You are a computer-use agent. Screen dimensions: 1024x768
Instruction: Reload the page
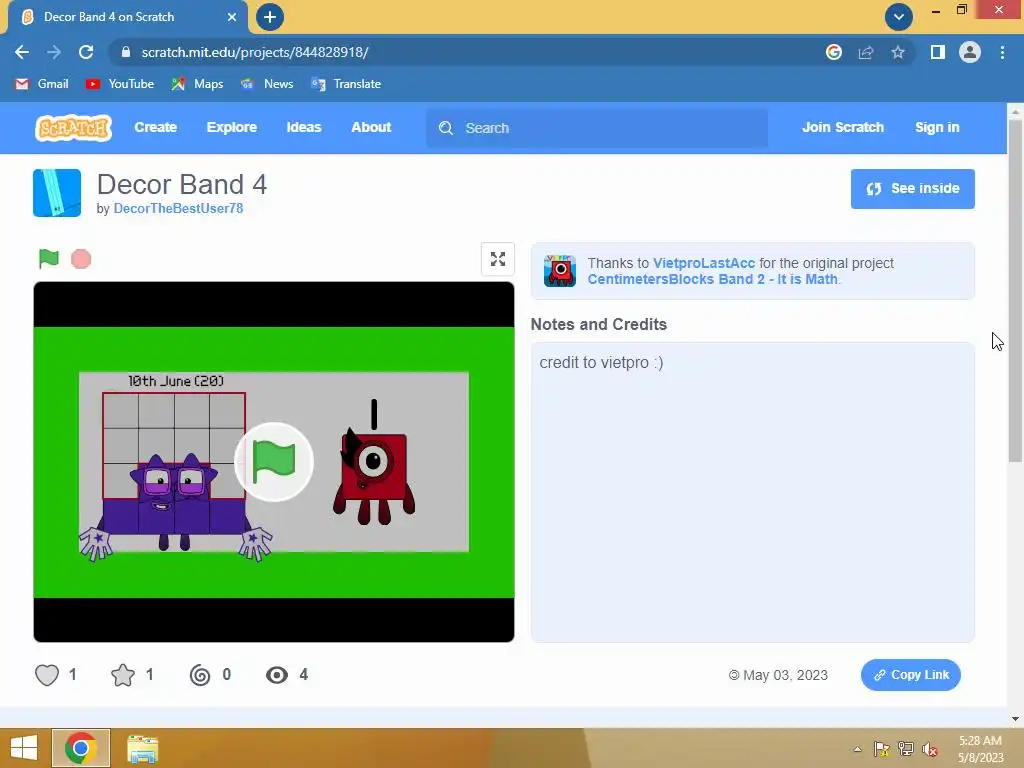click(x=86, y=52)
